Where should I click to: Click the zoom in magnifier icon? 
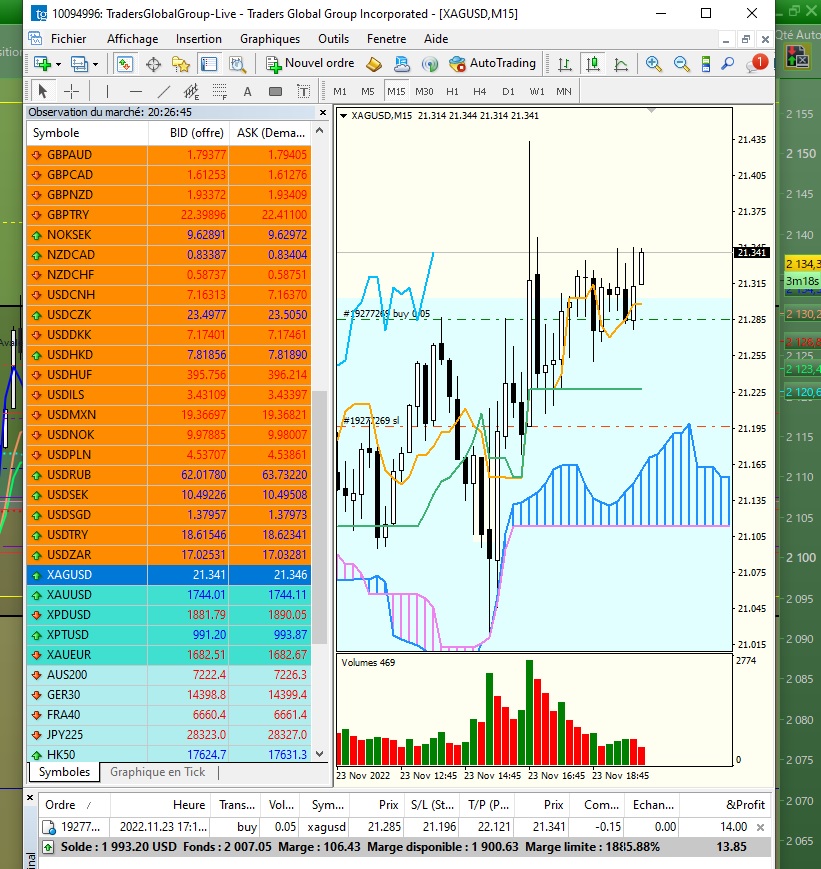(654, 64)
